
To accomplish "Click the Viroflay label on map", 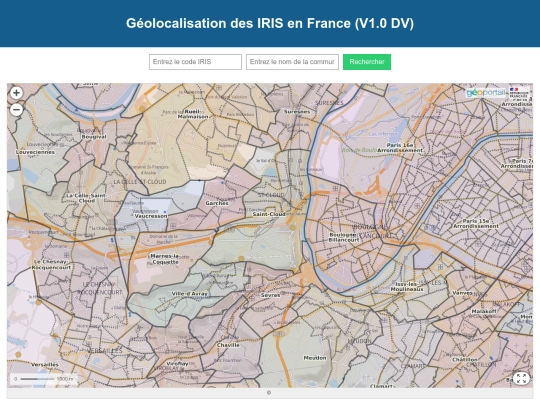I will tap(177, 363).
